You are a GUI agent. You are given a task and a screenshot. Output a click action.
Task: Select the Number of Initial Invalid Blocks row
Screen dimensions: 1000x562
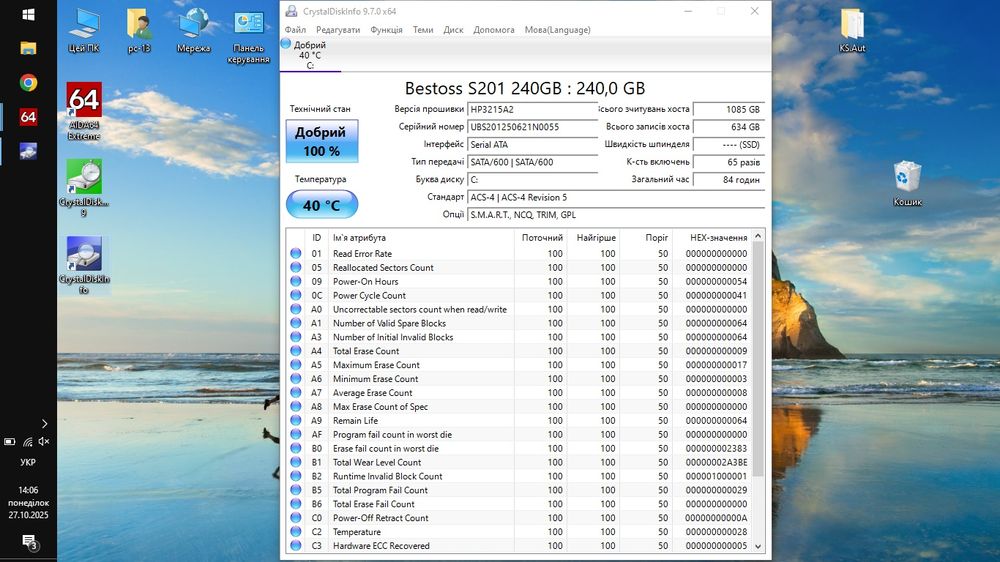(518, 337)
